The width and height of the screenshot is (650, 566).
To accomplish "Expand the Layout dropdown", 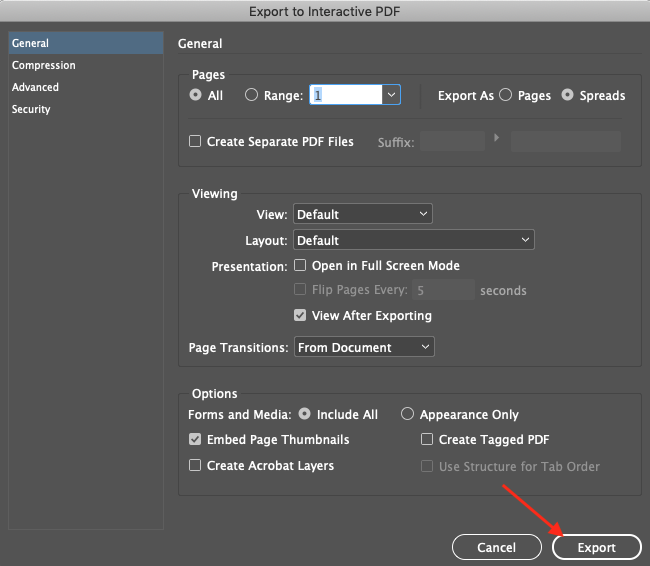I will 414,240.
